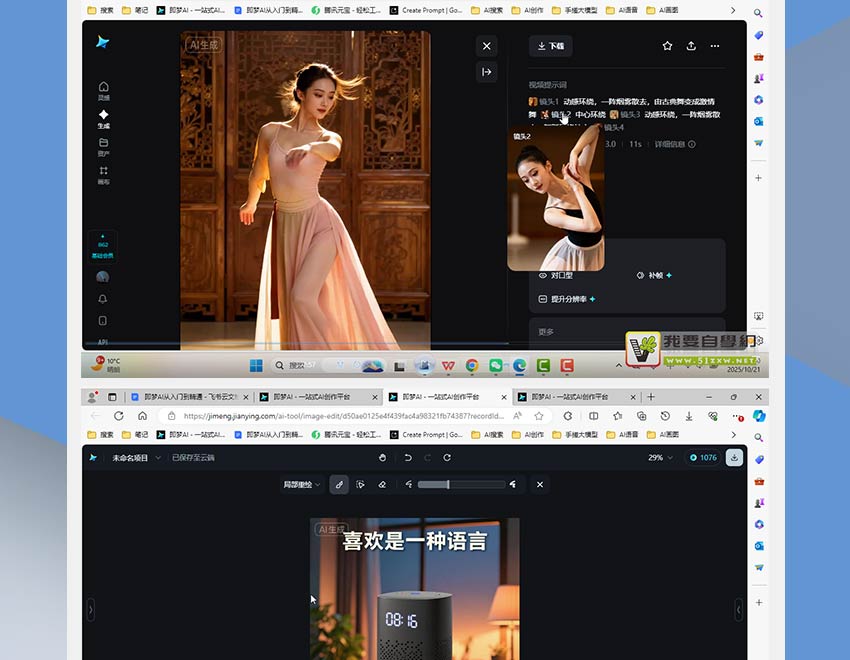Click the undo arrow in editor header

tap(408, 457)
